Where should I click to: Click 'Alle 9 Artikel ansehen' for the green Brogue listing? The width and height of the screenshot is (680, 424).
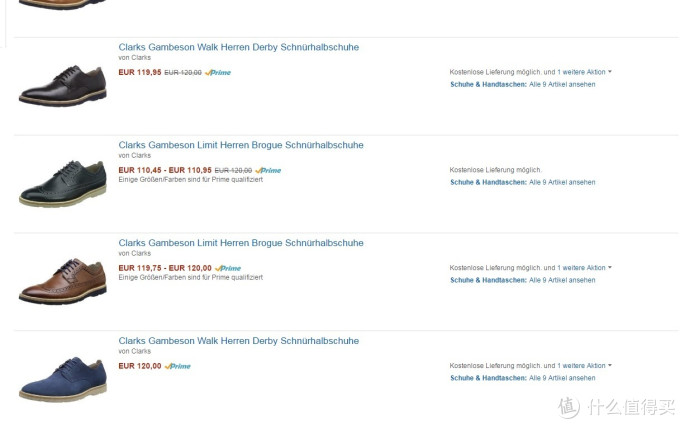click(562, 182)
